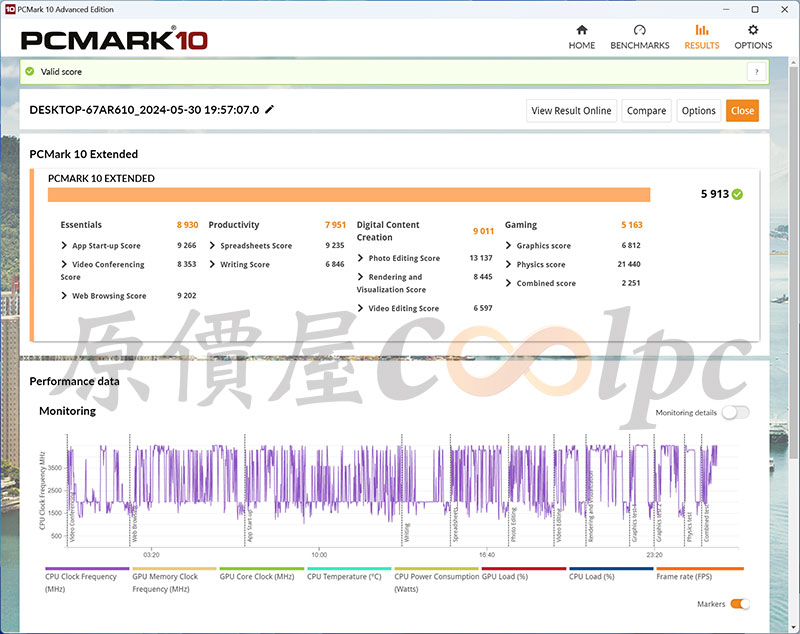Viewport: 800px width, 634px height.
Task: Click the PCMark 10 title bar app icon
Action: click(x=9, y=9)
